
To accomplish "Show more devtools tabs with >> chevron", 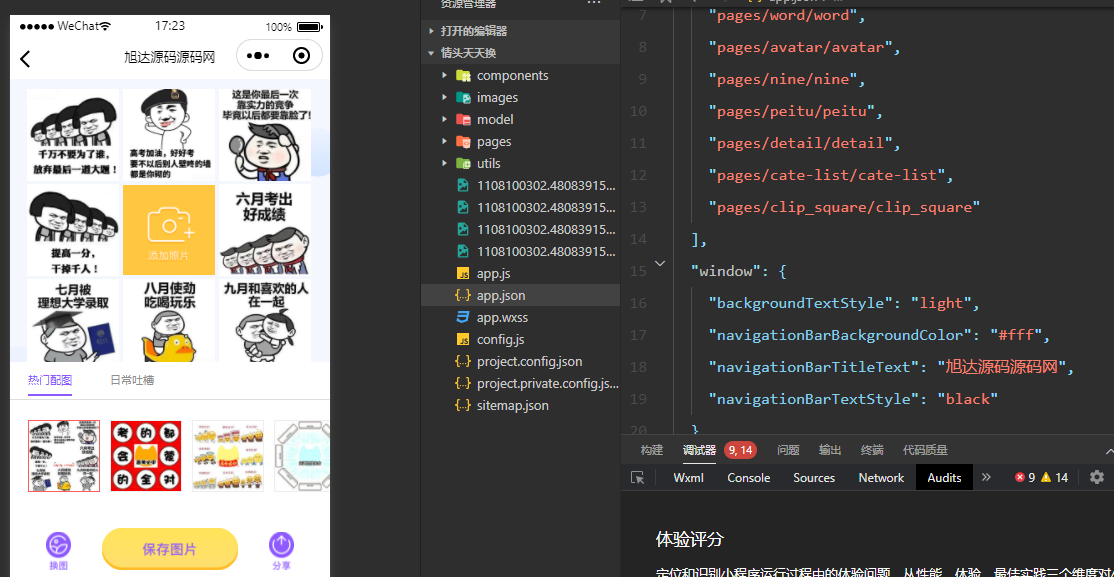I will click(x=986, y=478).
